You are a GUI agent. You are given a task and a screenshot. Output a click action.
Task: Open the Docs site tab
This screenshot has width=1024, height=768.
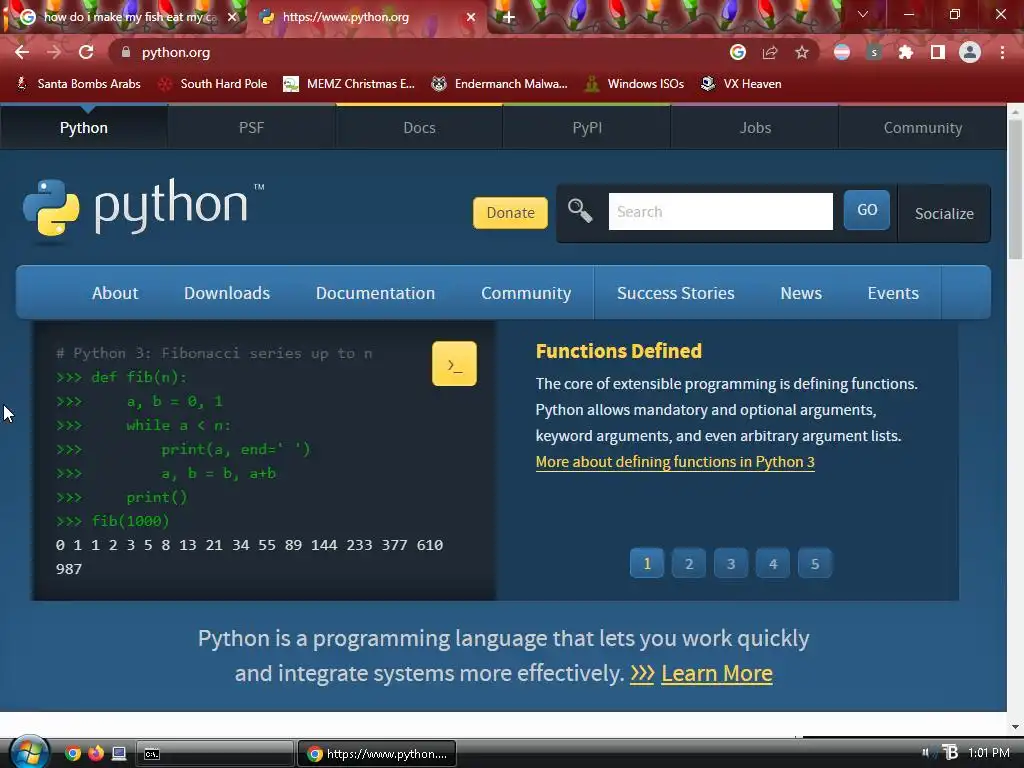click(419, 127)
